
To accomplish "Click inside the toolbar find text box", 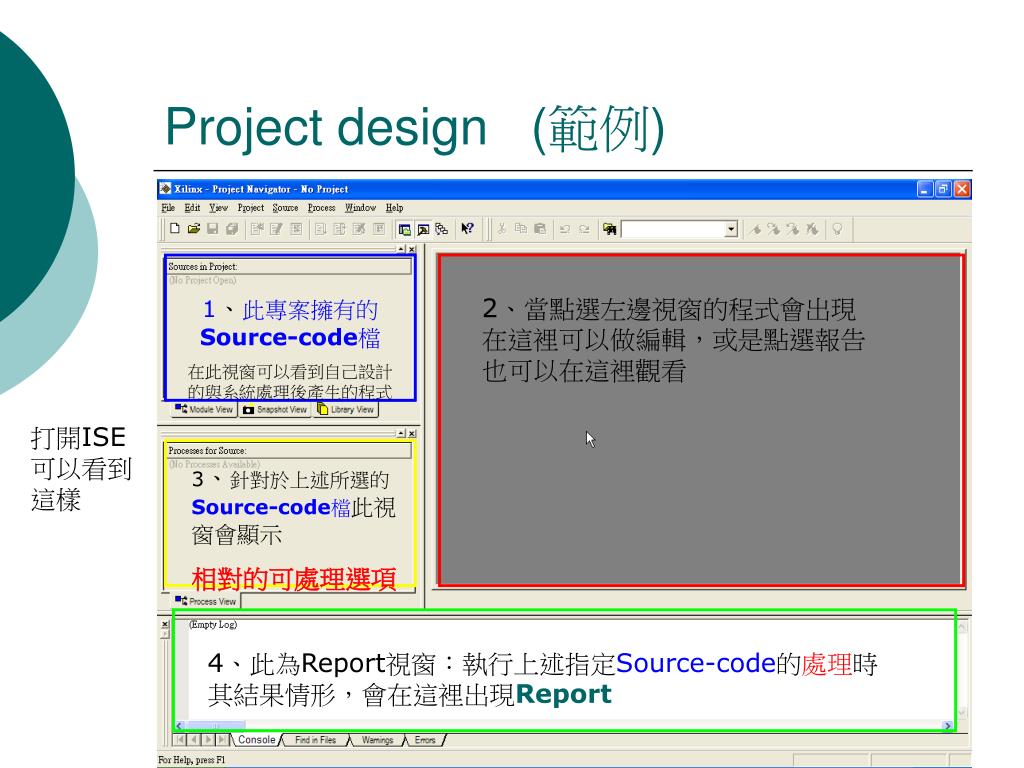I will 673,229.
